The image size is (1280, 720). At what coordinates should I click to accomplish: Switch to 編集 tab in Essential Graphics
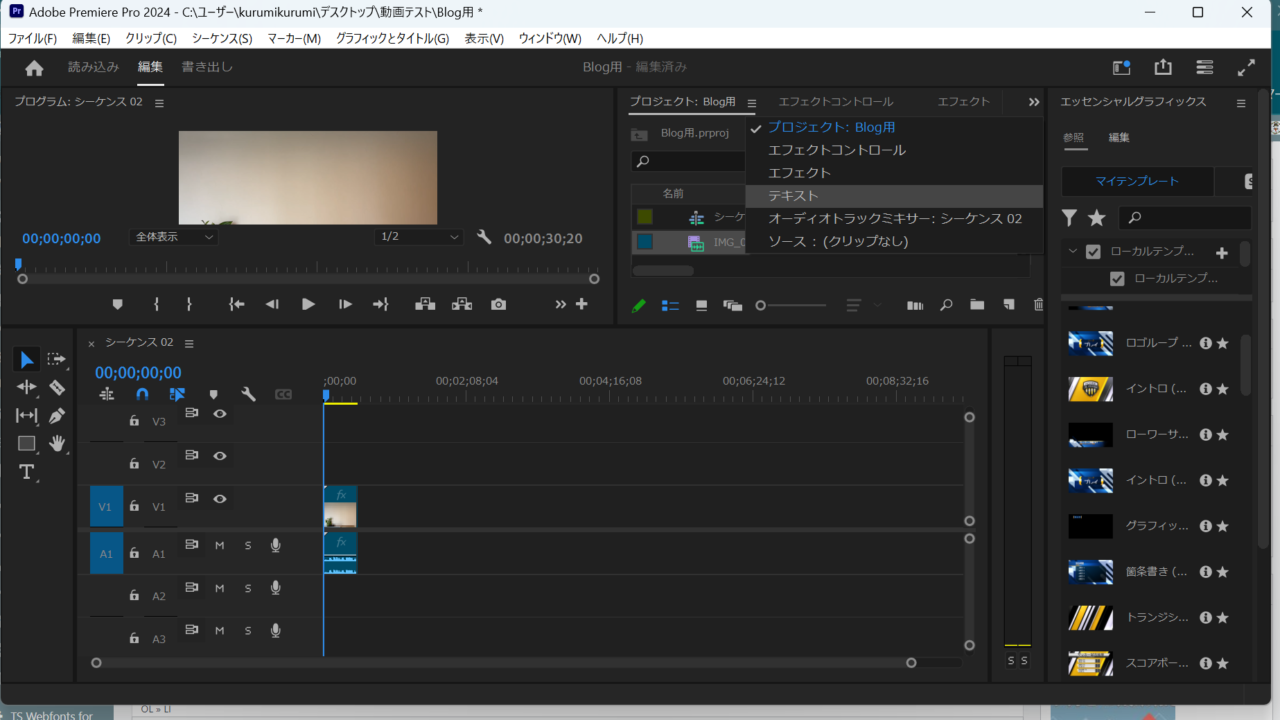tap(1119, 137)
